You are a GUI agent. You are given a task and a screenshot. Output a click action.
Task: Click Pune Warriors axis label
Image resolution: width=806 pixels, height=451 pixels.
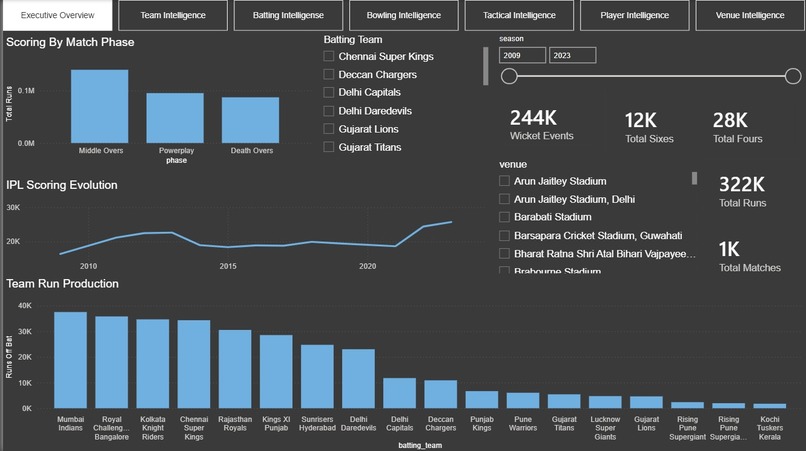(x=523, y=424)
